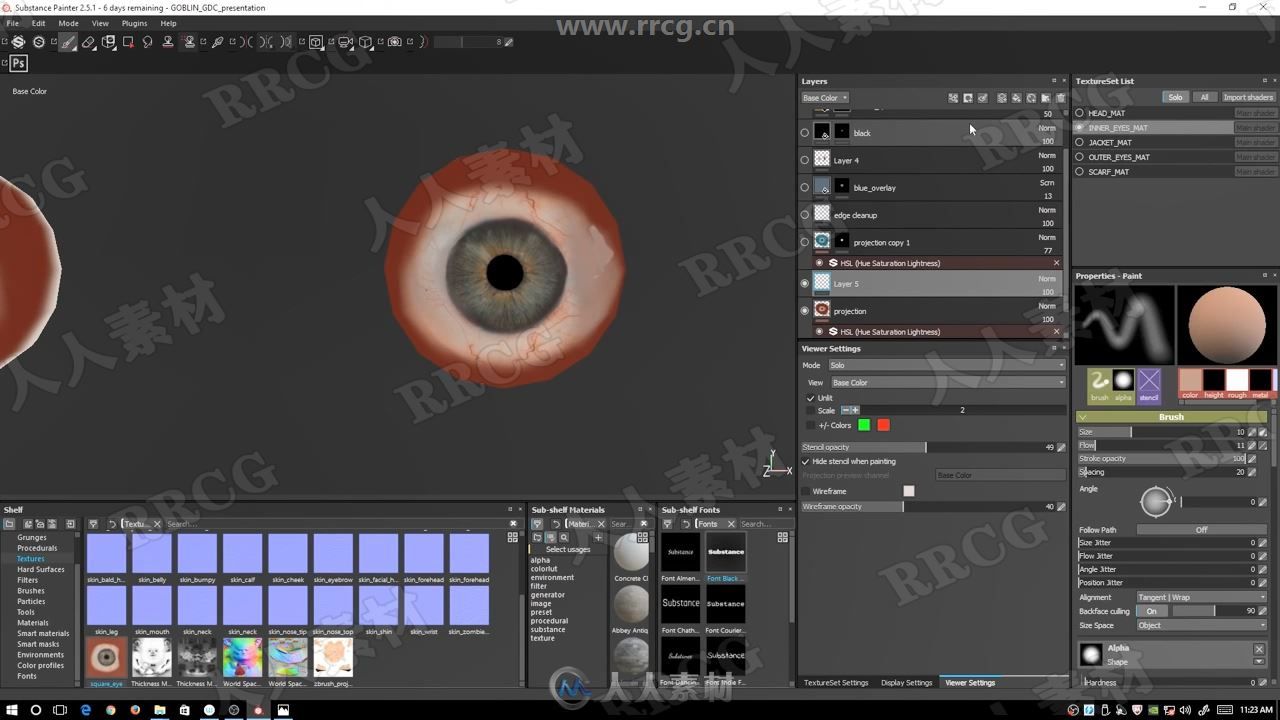Toggle Backface culling On button
This screenshot has height=720, width=1280.
coord(1151,611)
